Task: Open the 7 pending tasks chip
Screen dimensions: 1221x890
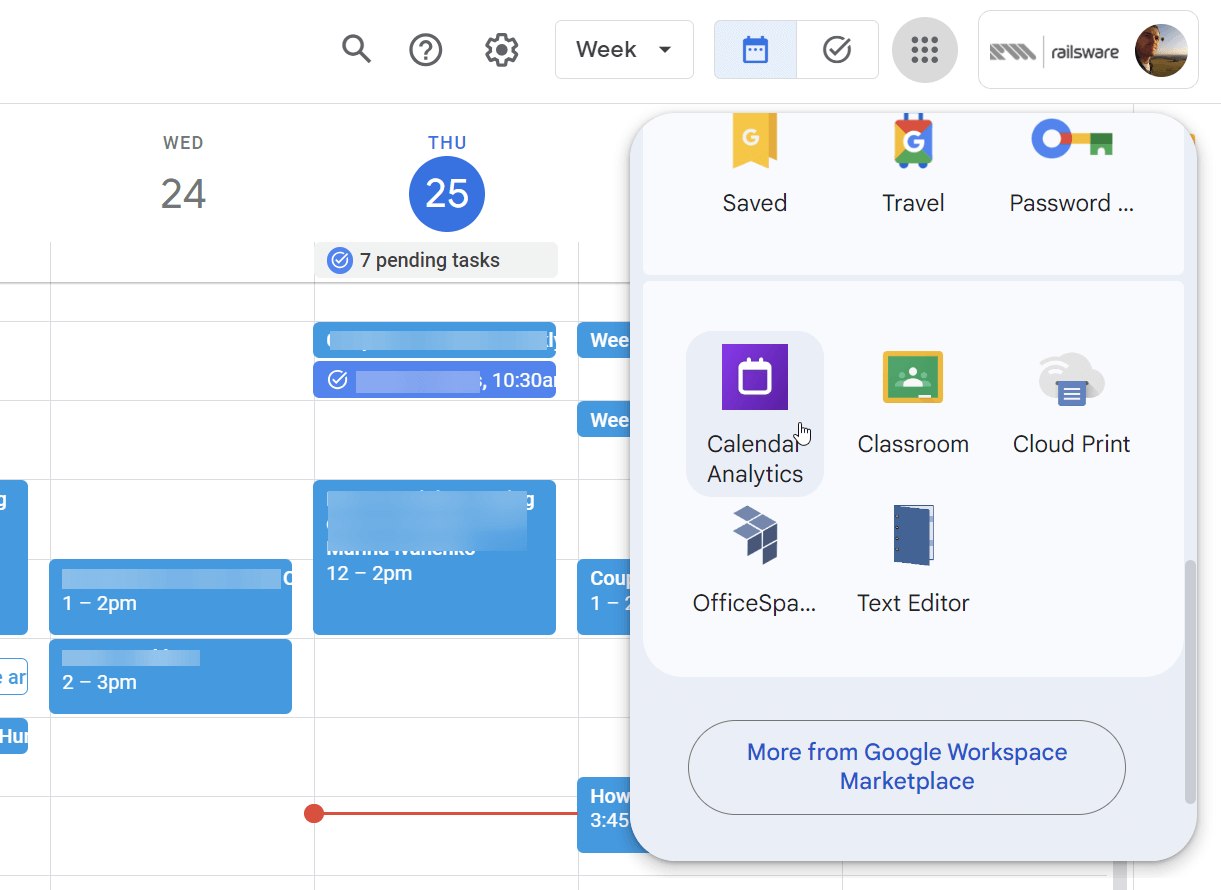Action: (x=436, y=260)
